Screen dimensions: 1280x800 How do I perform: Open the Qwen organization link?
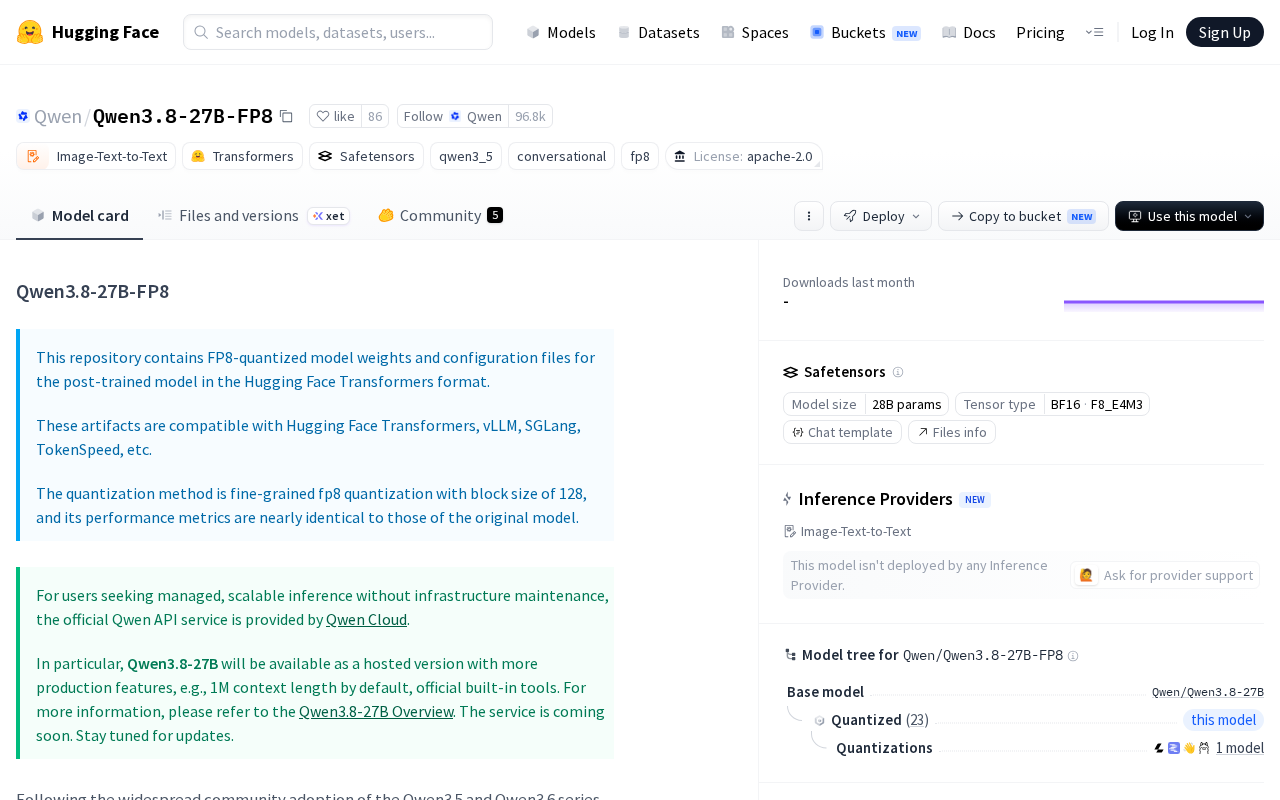(58, 116)
